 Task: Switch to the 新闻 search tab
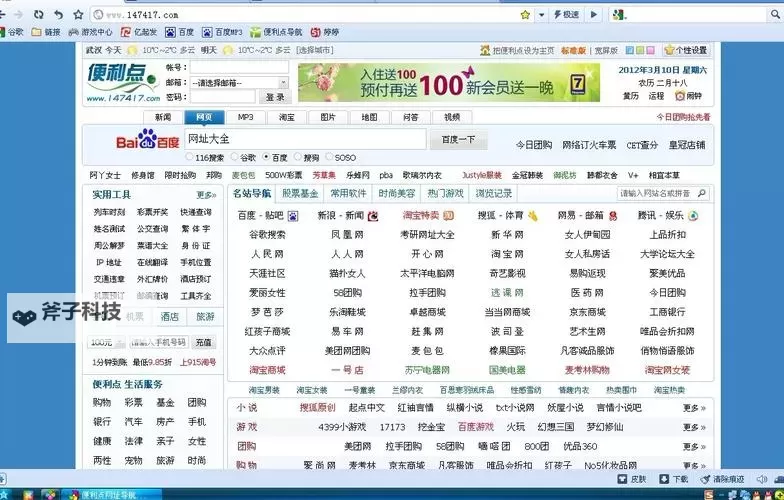(163, 117)
